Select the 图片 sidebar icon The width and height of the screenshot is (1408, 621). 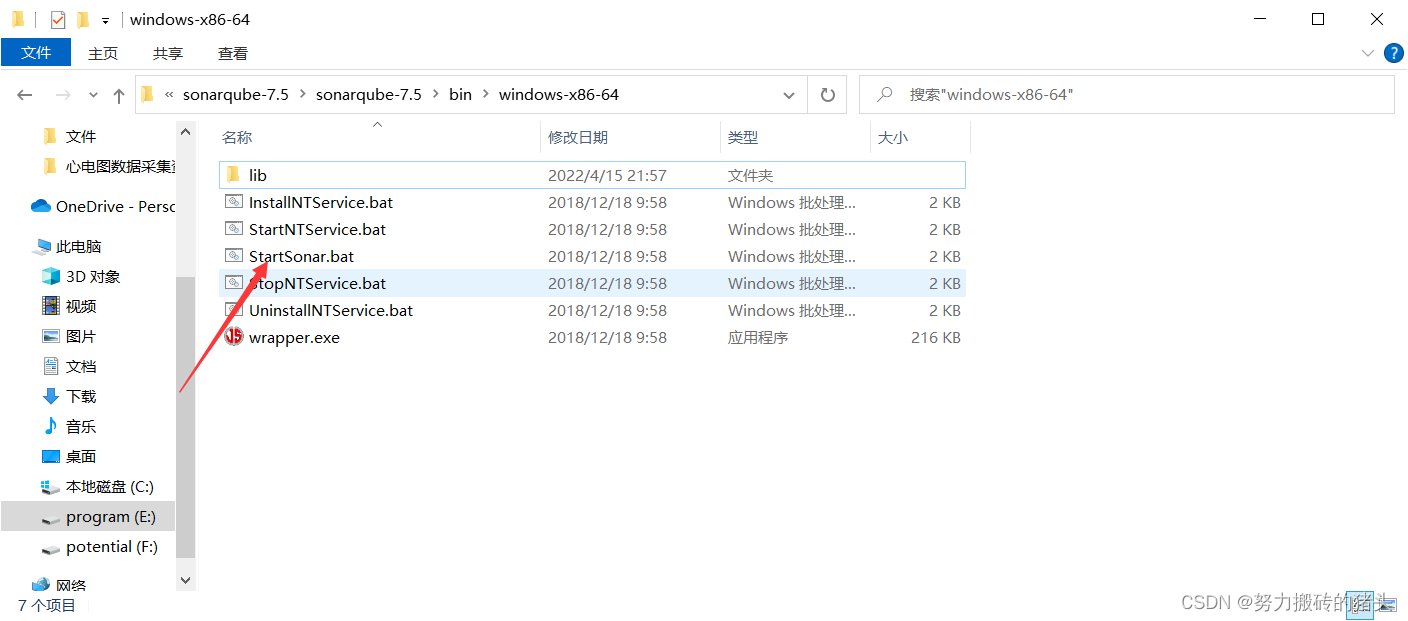tap(50, 336)
